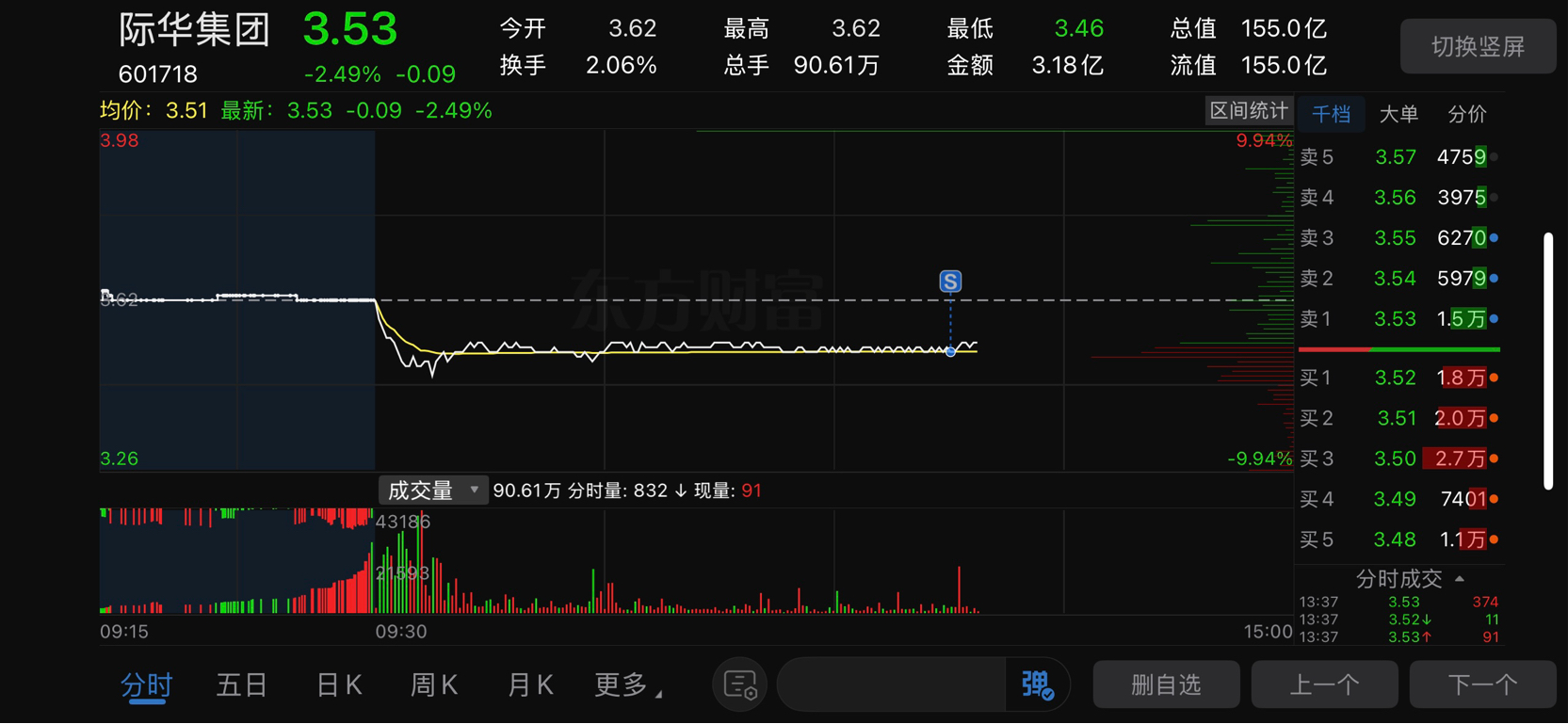This screenshot has width=1568, height=724.
Task: Expand the 更多 chart options
Action: [x=627, y=684]
